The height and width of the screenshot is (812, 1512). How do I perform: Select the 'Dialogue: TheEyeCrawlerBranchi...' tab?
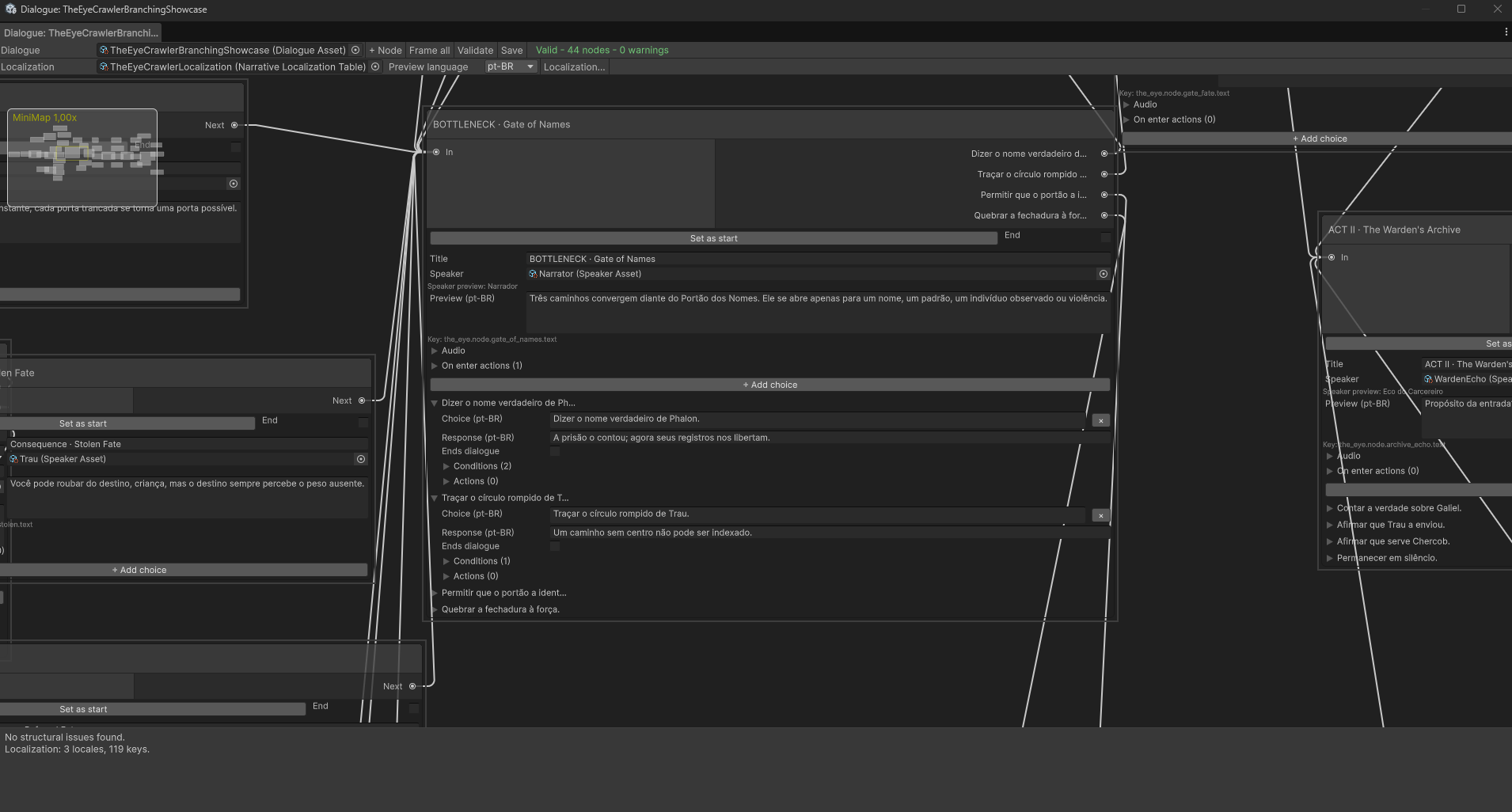[81, 32]
